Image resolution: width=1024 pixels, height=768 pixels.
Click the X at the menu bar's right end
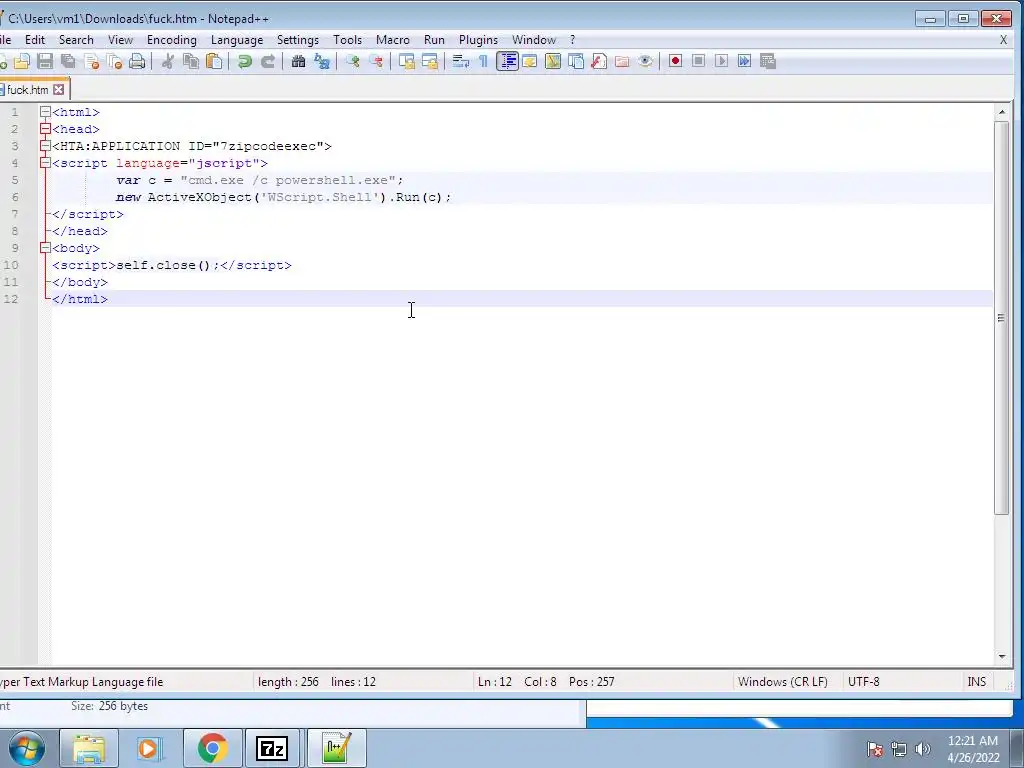pyautogui.click(x=1004, y=40)
